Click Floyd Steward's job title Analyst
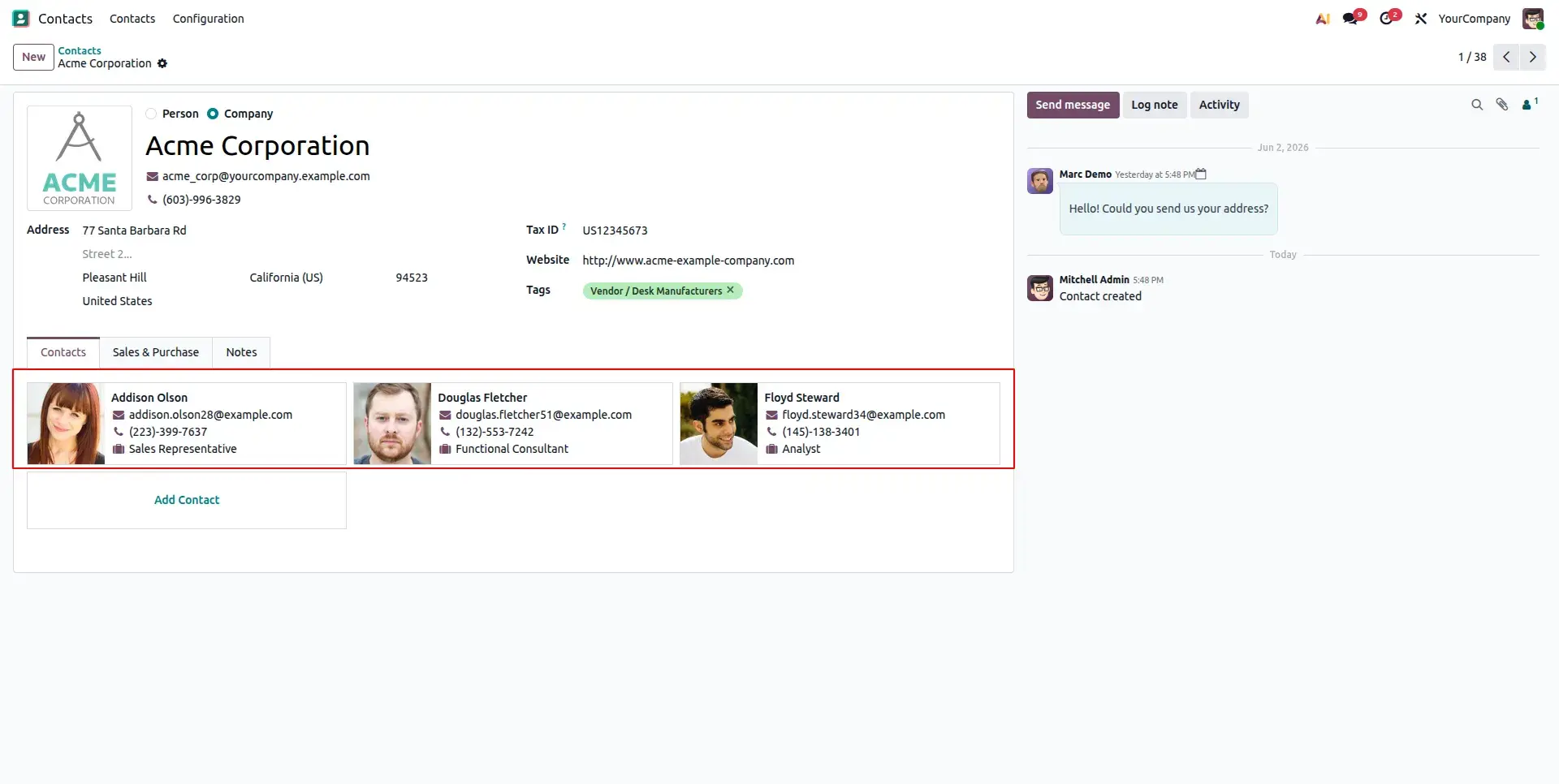 pyautogui.click(x=801, y=449)
